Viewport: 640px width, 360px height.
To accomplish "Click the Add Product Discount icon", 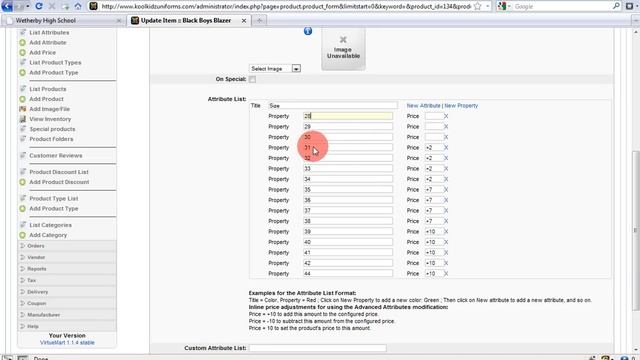I will 22,182.
